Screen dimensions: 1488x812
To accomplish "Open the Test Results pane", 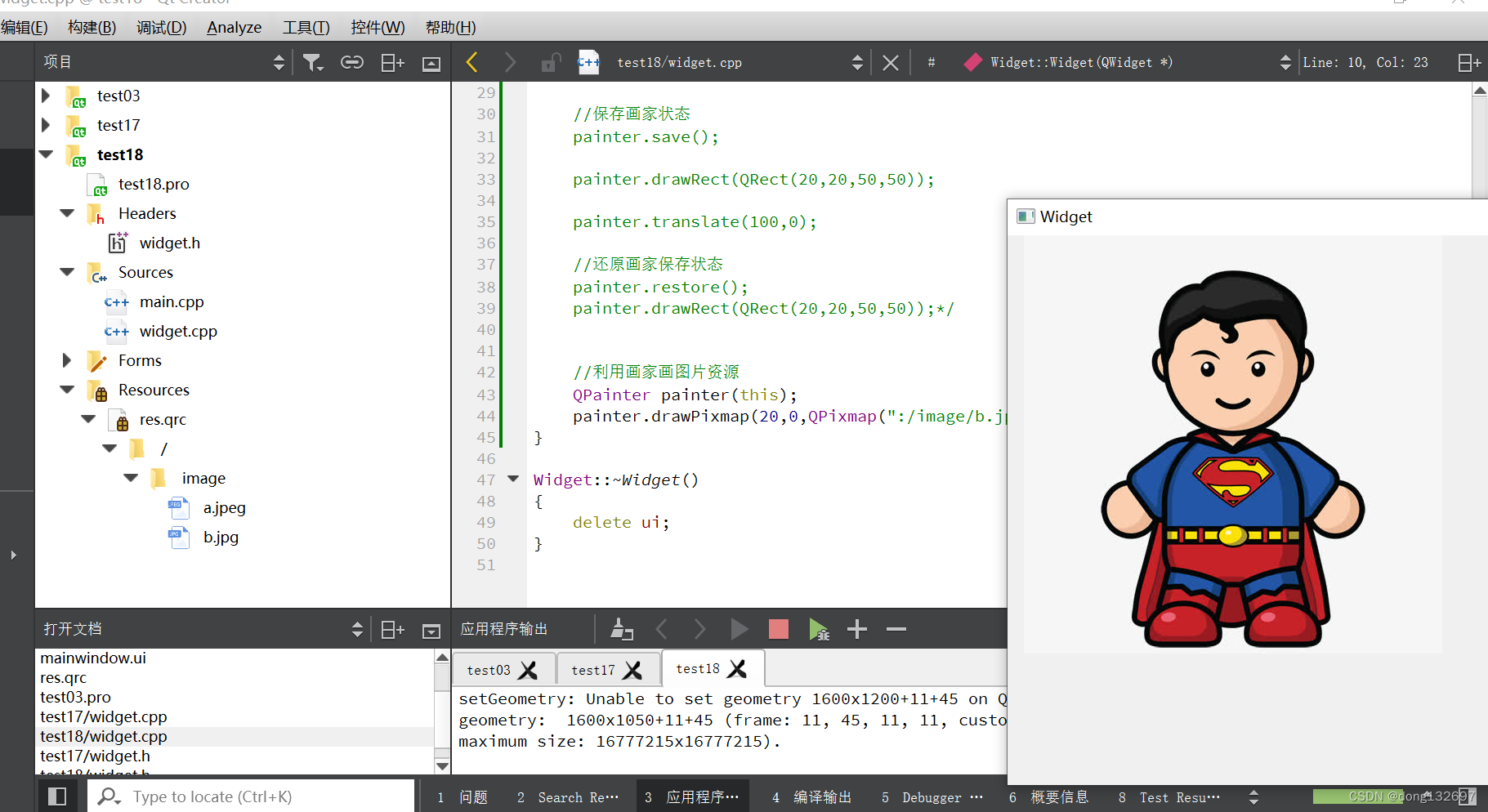I will [x=1169, y=797].
